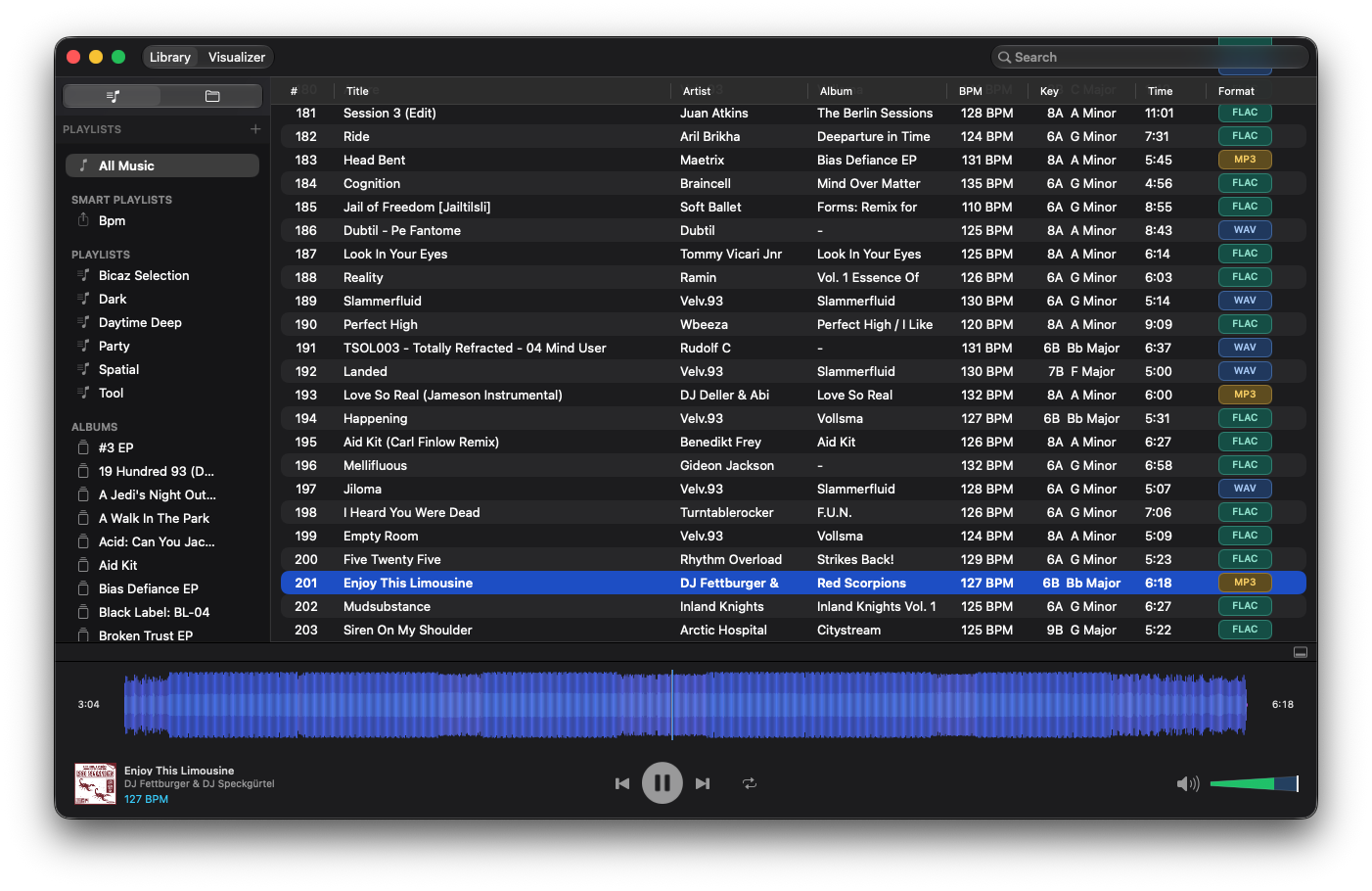
Task: Select the track Perfect High
Action: click(793, 325)
